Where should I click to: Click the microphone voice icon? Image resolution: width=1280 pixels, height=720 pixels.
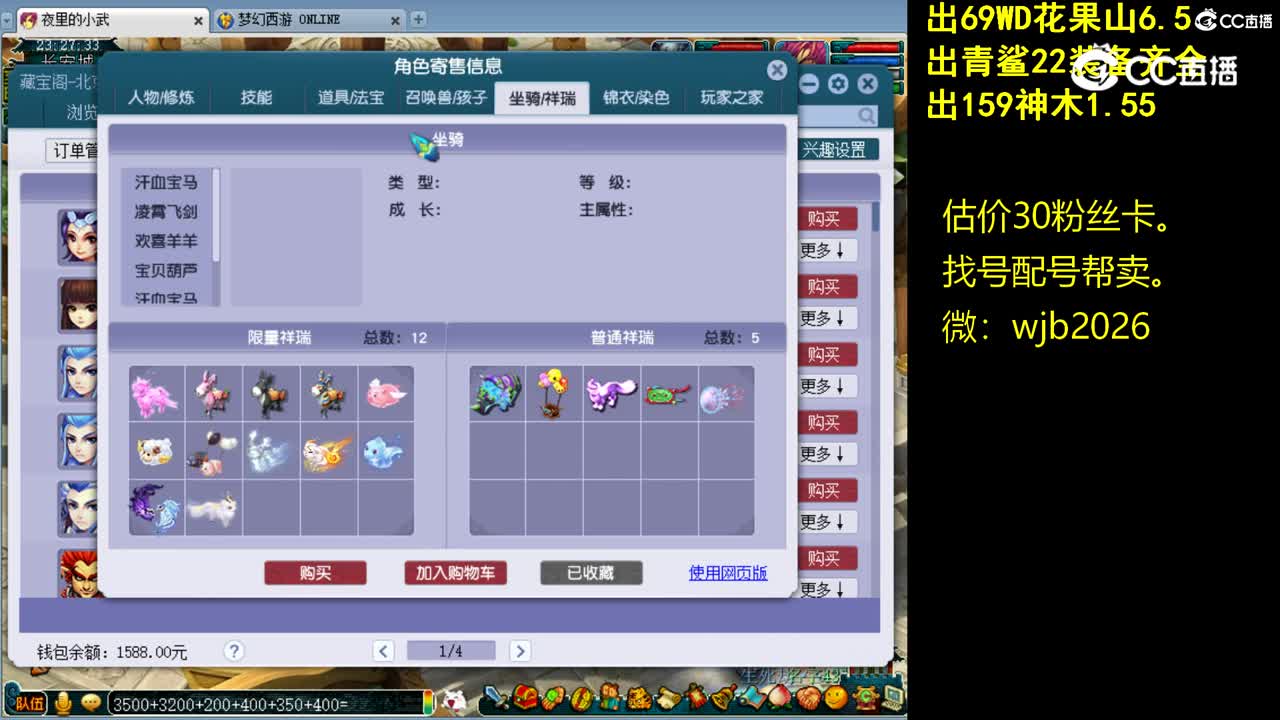(63, 704)
